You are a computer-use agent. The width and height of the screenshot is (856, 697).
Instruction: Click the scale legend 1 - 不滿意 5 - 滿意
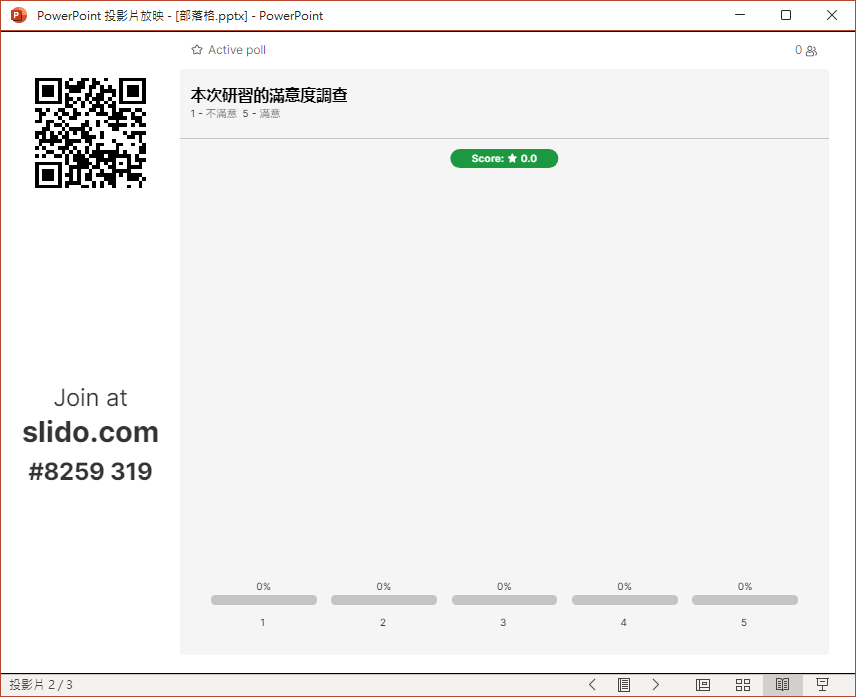[x=235, y=114]
